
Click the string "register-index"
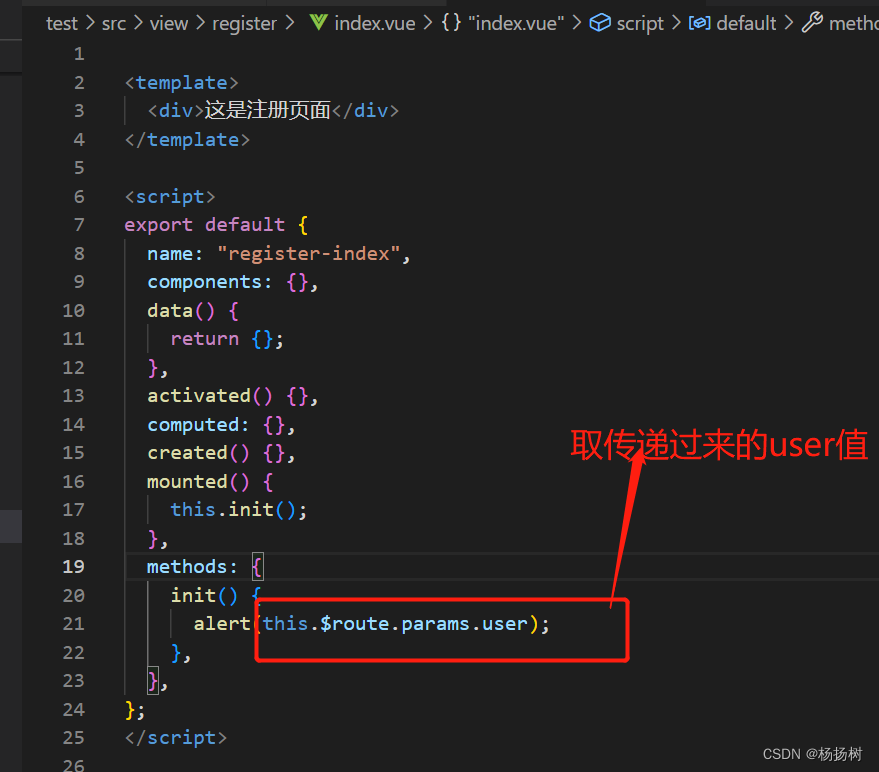click(x=309, y=254)
